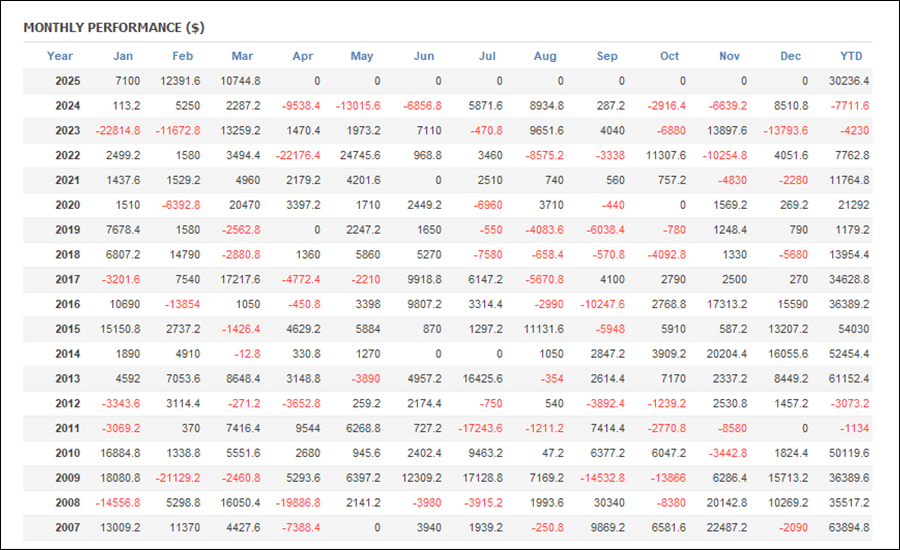Select the 2010 year row label
Screen dimensions: 900x550
pos(68,453)
